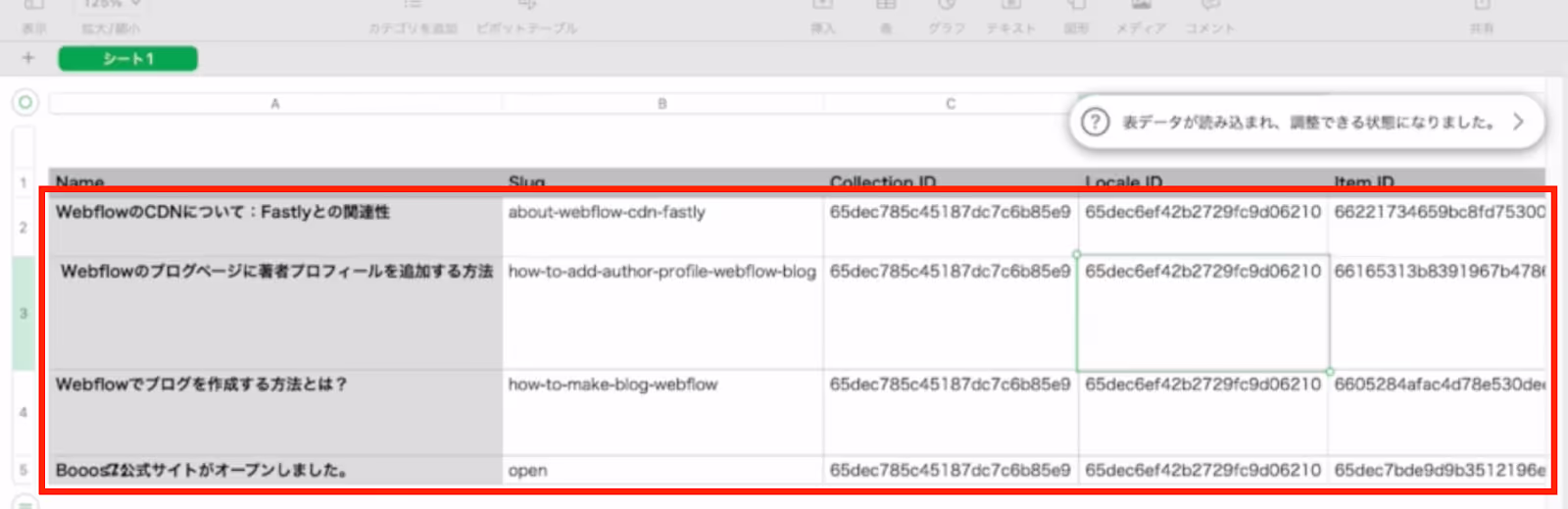This screenshot has width=1568, height=509.
Task: Open the 挿入 insert menu
Action: [823, 18]
